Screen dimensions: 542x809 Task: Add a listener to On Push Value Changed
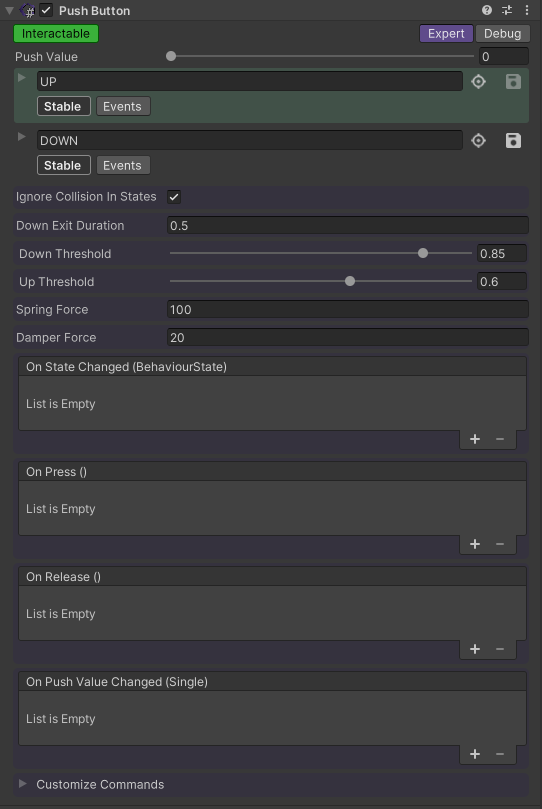[475, 754]
